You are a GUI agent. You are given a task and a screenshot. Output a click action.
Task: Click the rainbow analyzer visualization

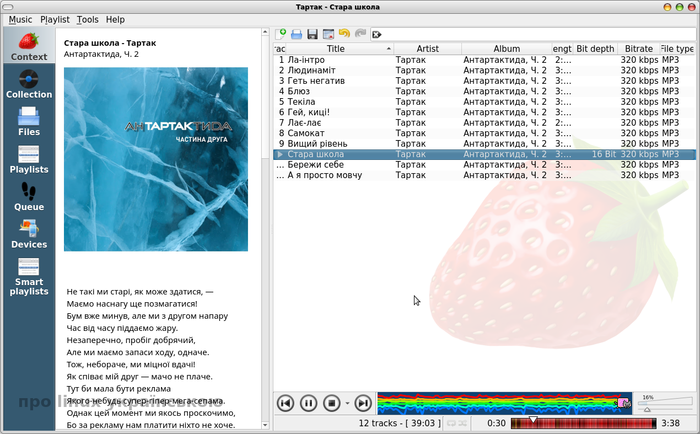pyautogui.click(x=504, y=404)
